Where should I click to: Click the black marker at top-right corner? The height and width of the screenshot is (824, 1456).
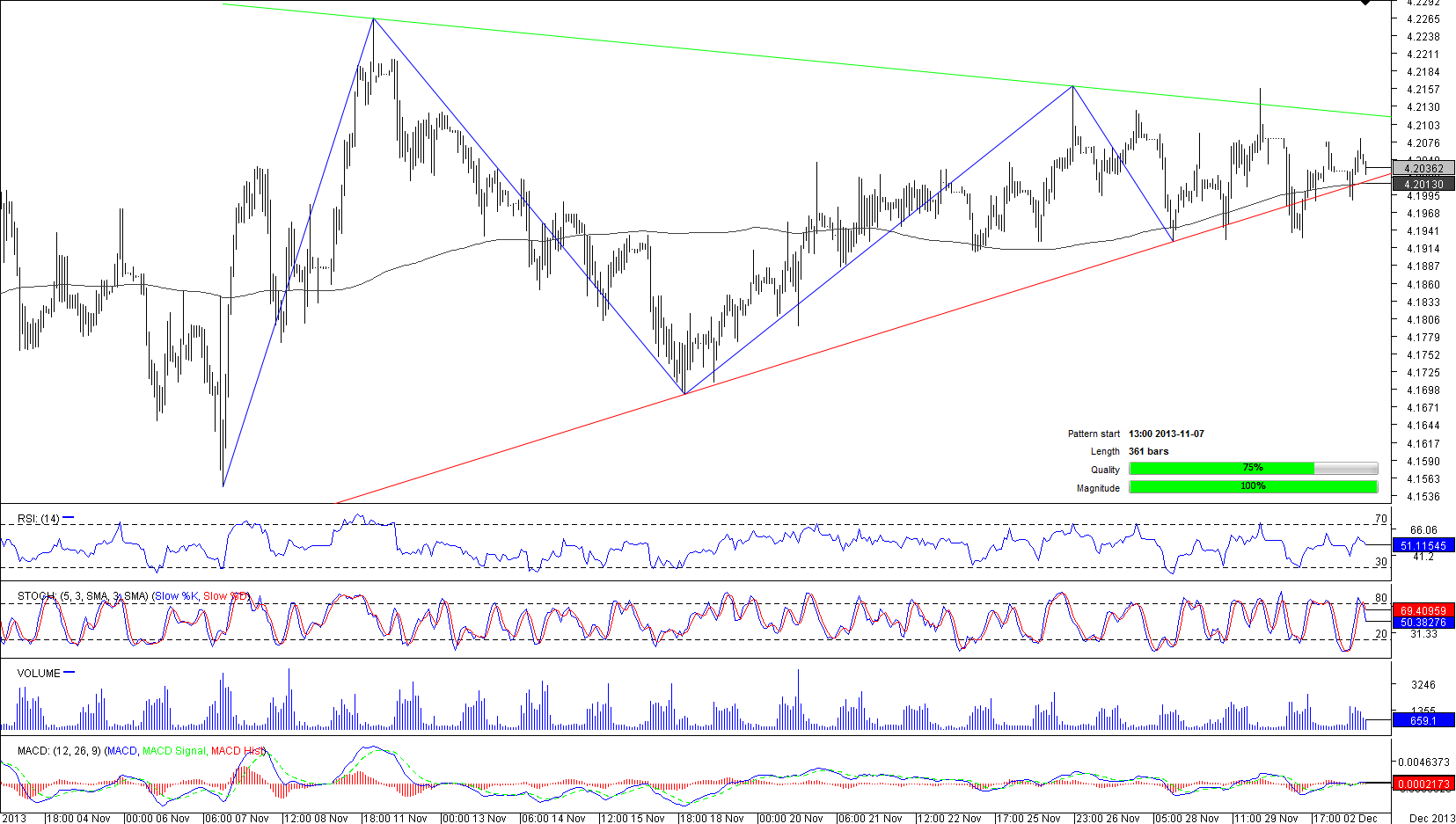pos(1365,3)
